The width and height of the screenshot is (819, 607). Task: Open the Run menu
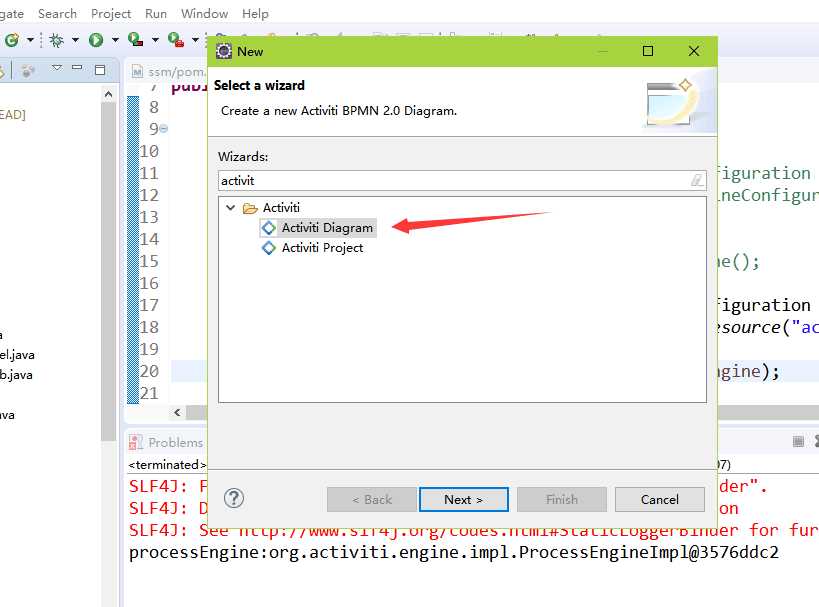tap(156, 14)
